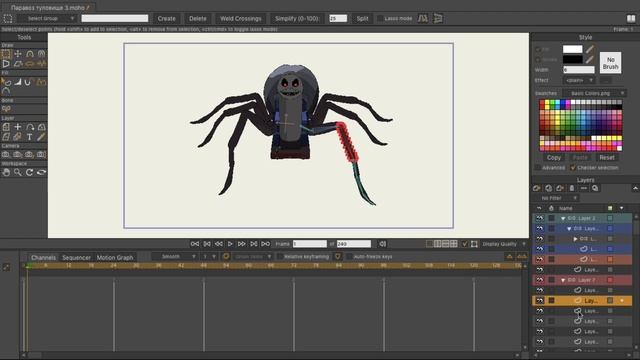Select the Select Points draw tool
This screenshot has height=360, width=640.
click(x=6, y=54)
